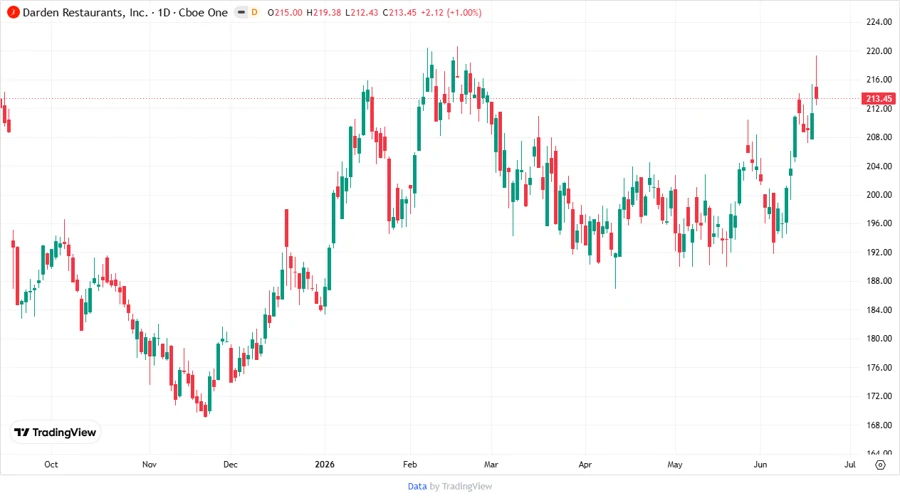Viewport: 900px width, 498px height.
Task: Click the orange D delayed-data badge
Action: (255, 12)
